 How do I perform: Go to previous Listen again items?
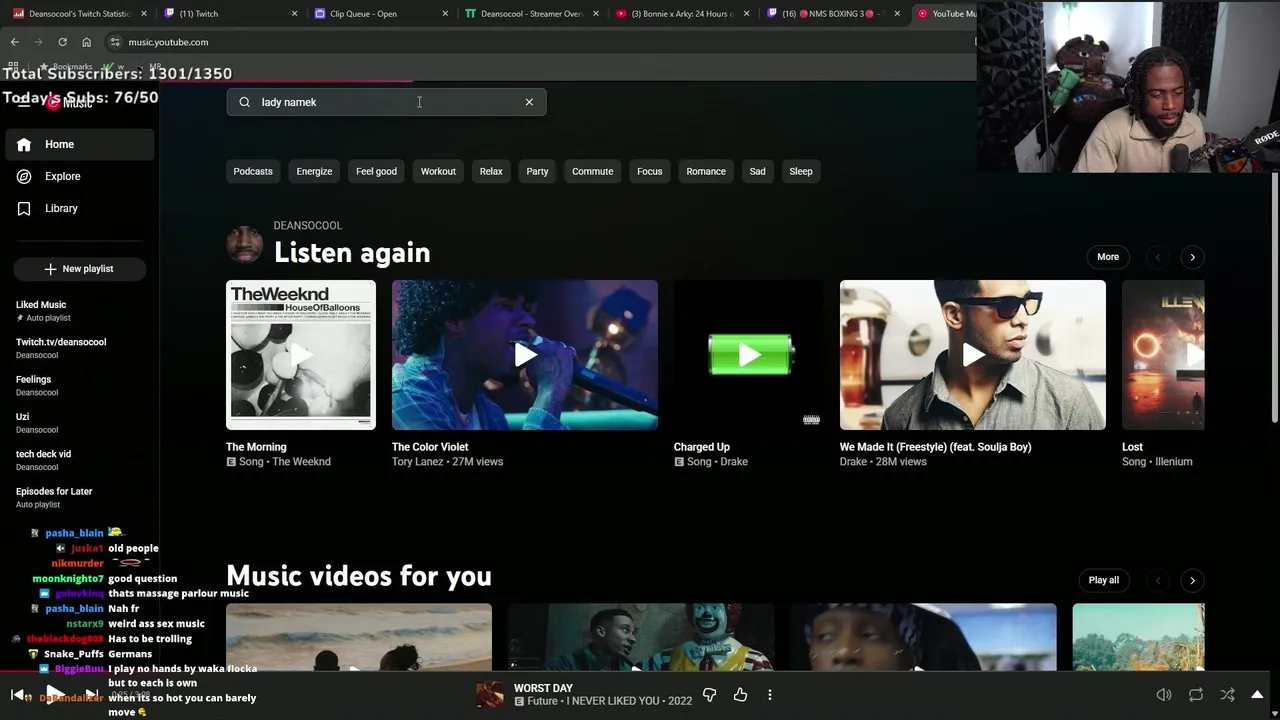1157,257
